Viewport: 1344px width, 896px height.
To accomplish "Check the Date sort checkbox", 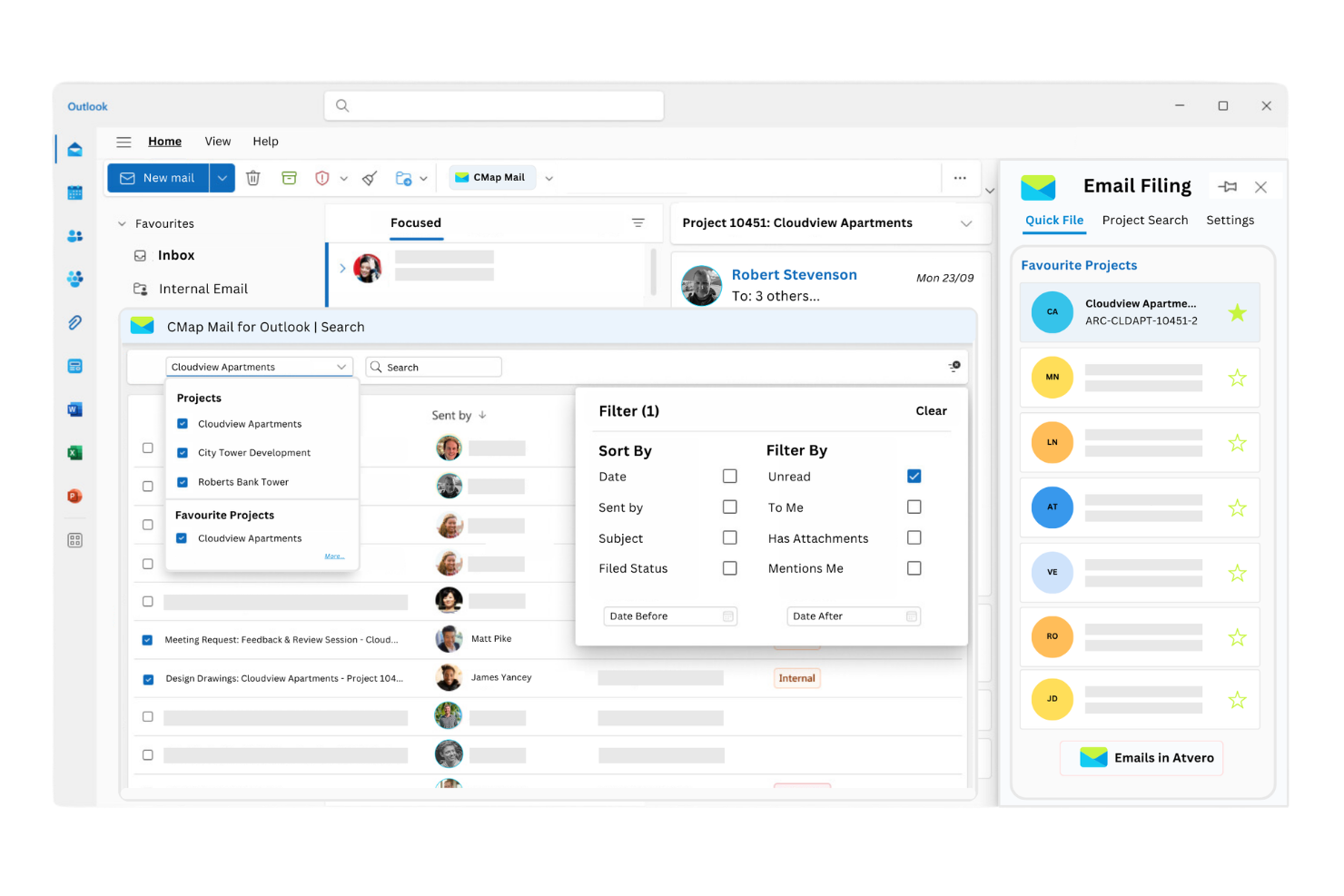I will click(730, 477).
